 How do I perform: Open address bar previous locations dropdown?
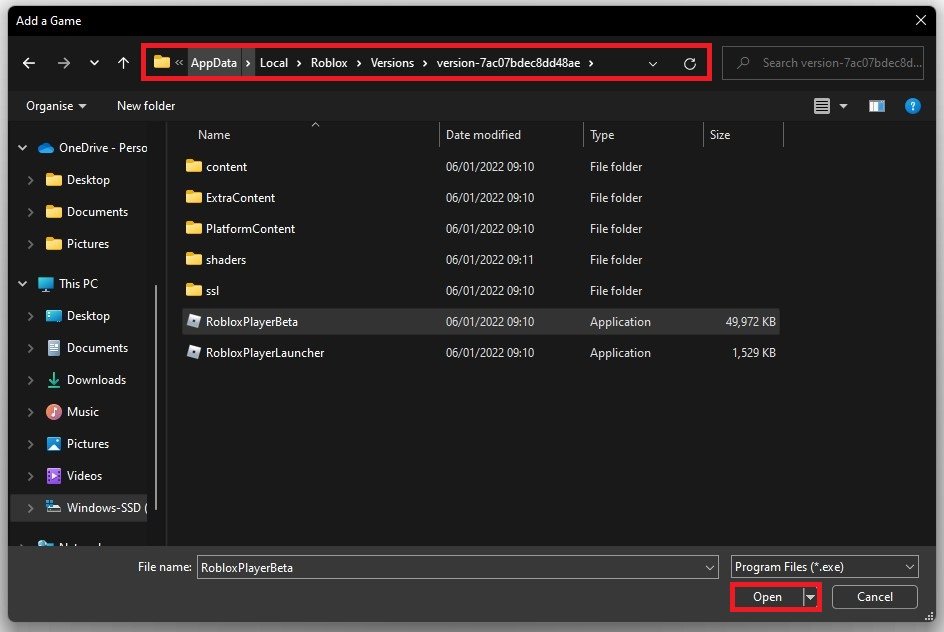pos(653,63)
